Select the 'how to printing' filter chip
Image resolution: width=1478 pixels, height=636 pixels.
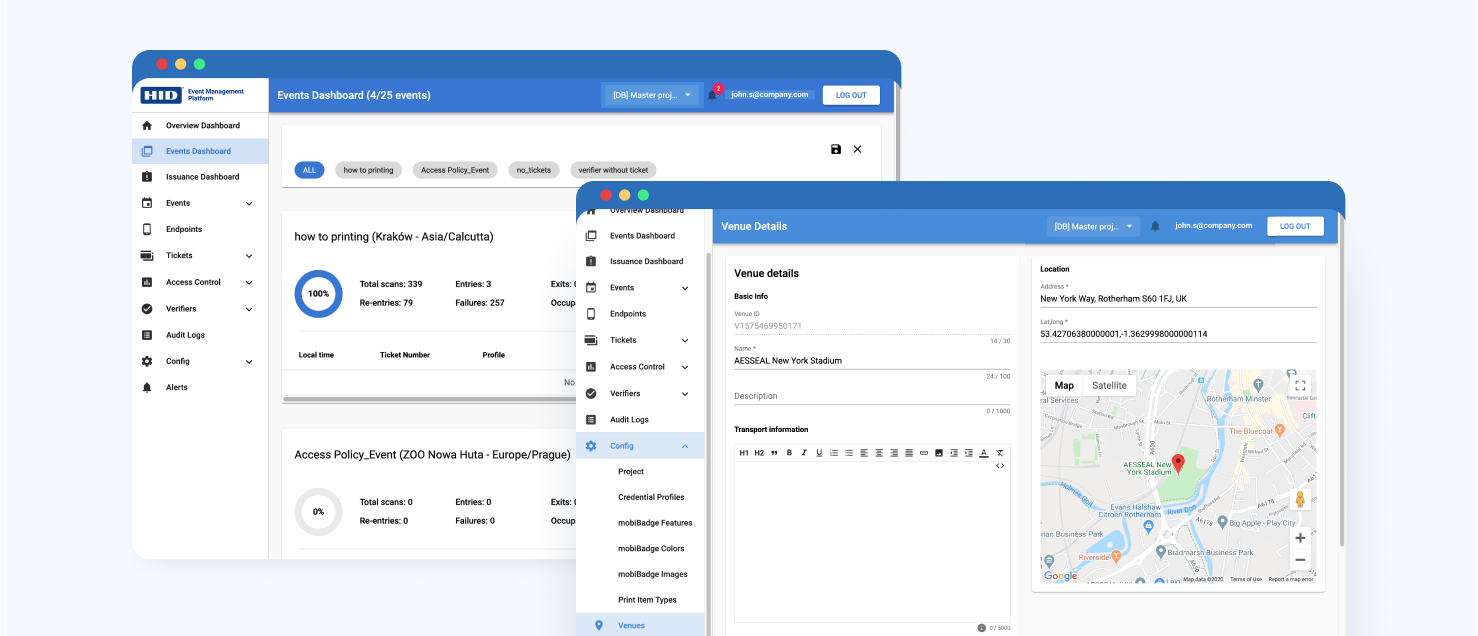coord(368,170)
